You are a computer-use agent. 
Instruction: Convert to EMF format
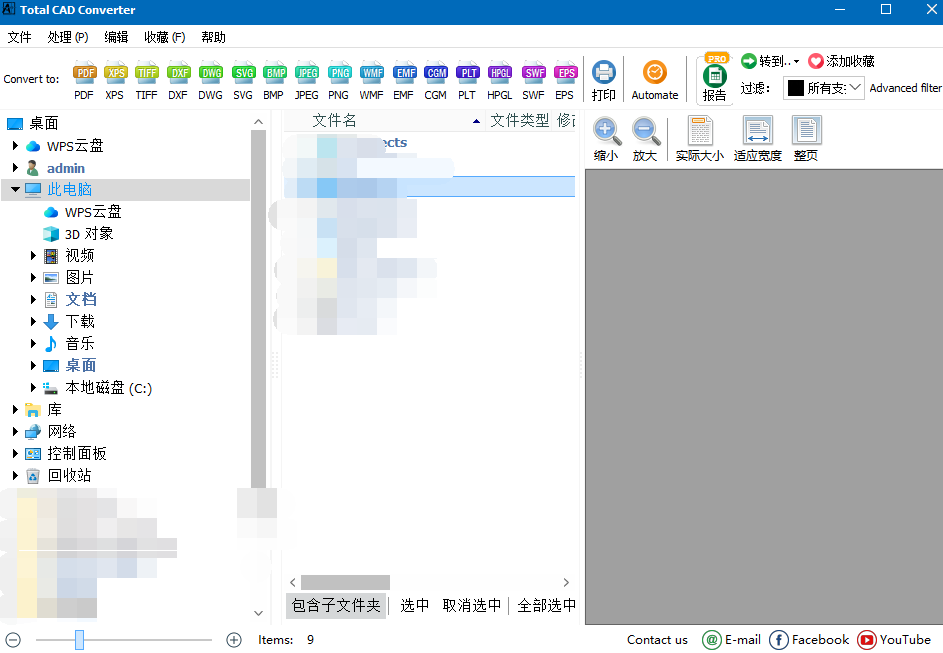point(404,80)
